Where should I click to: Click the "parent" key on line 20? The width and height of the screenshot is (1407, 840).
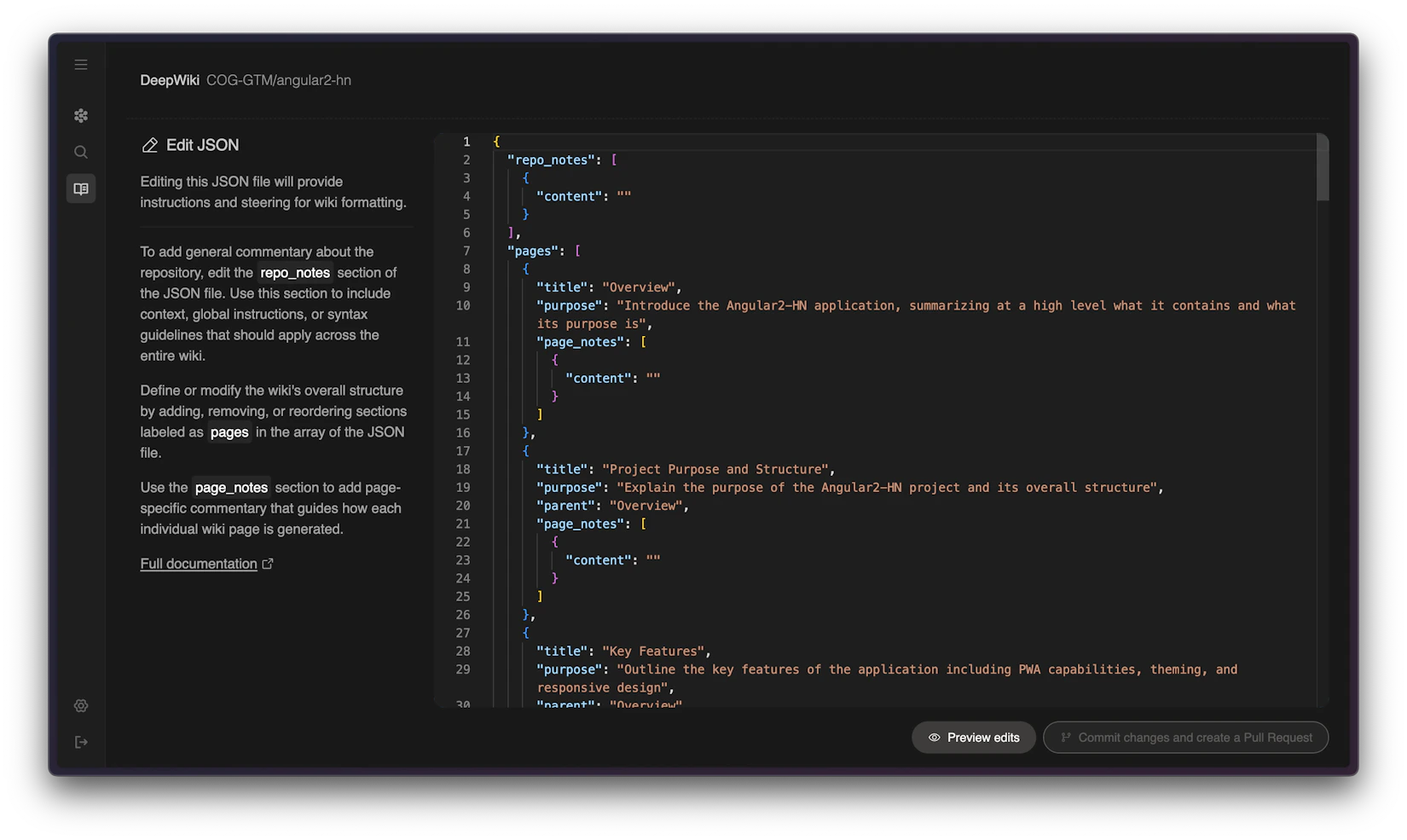click(x=566, y=506)
